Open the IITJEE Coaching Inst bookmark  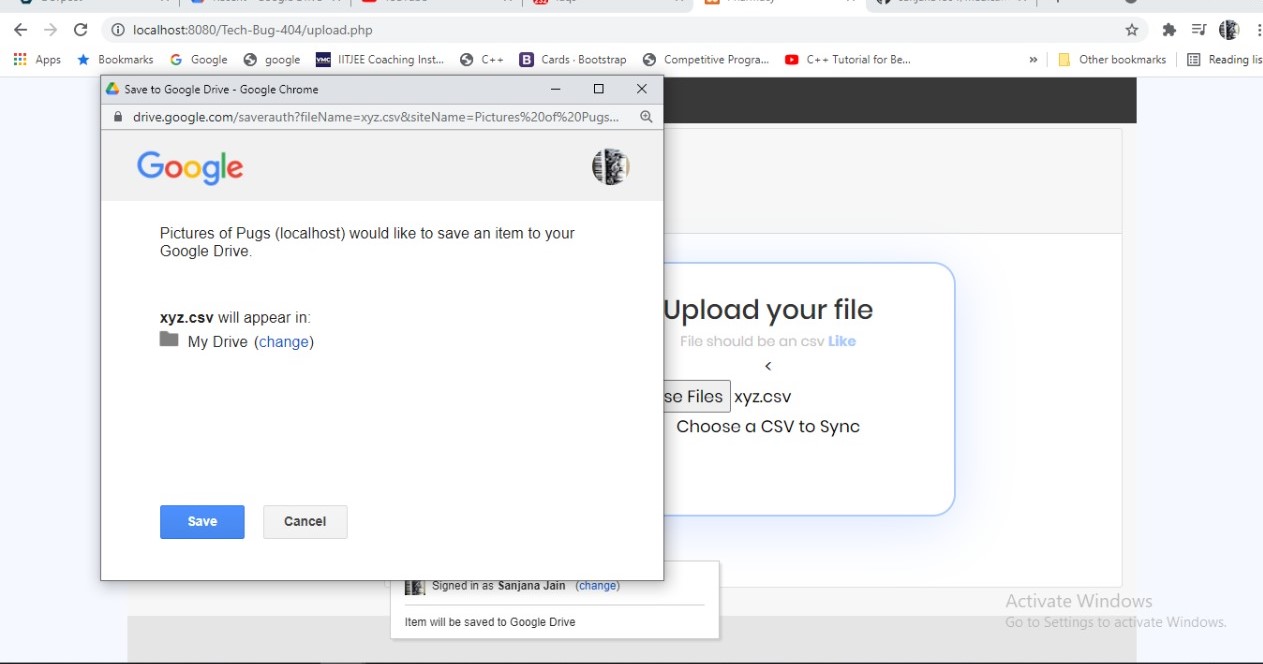pos(380,60)
